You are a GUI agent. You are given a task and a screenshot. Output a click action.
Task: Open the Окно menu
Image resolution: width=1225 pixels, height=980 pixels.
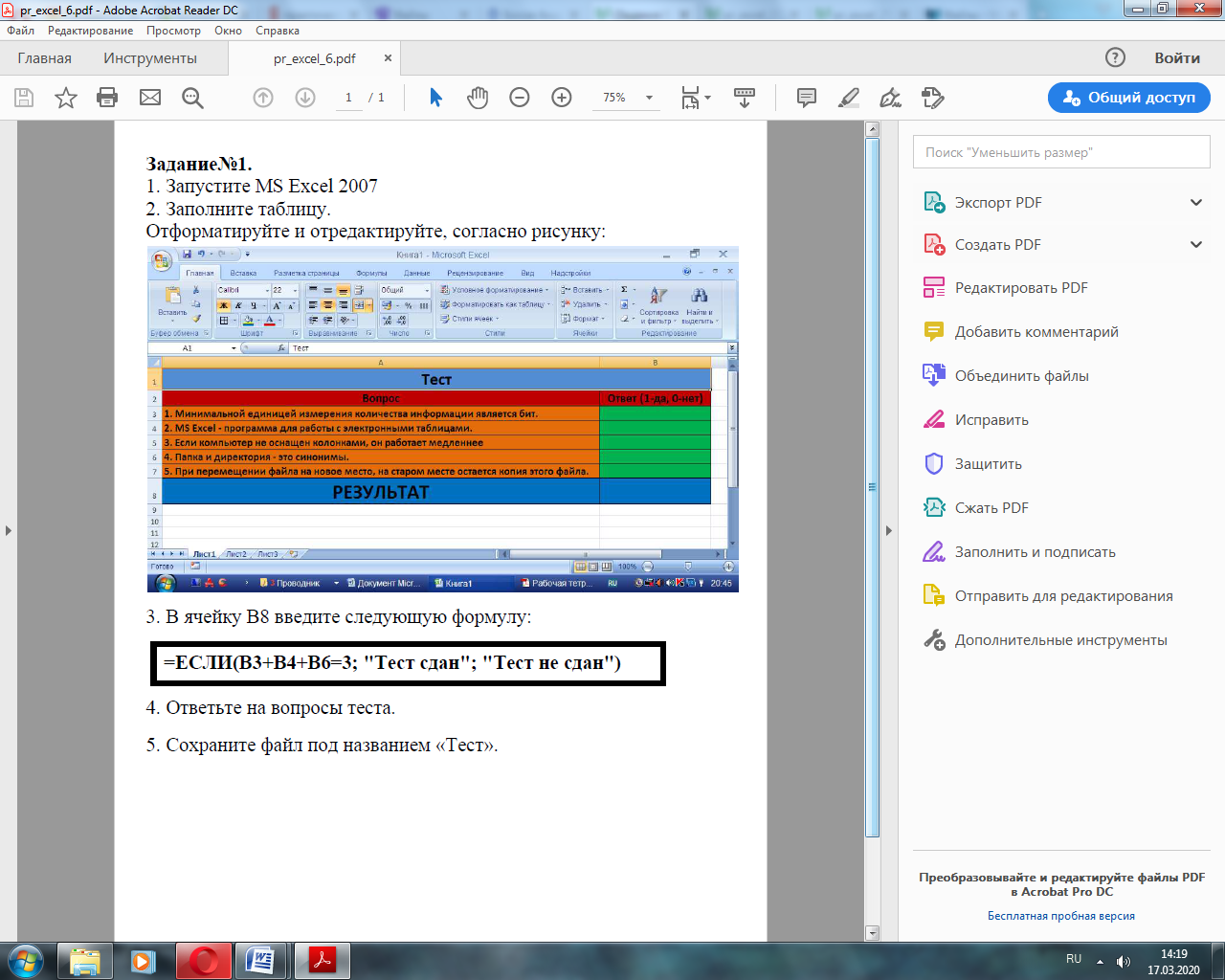229,31
